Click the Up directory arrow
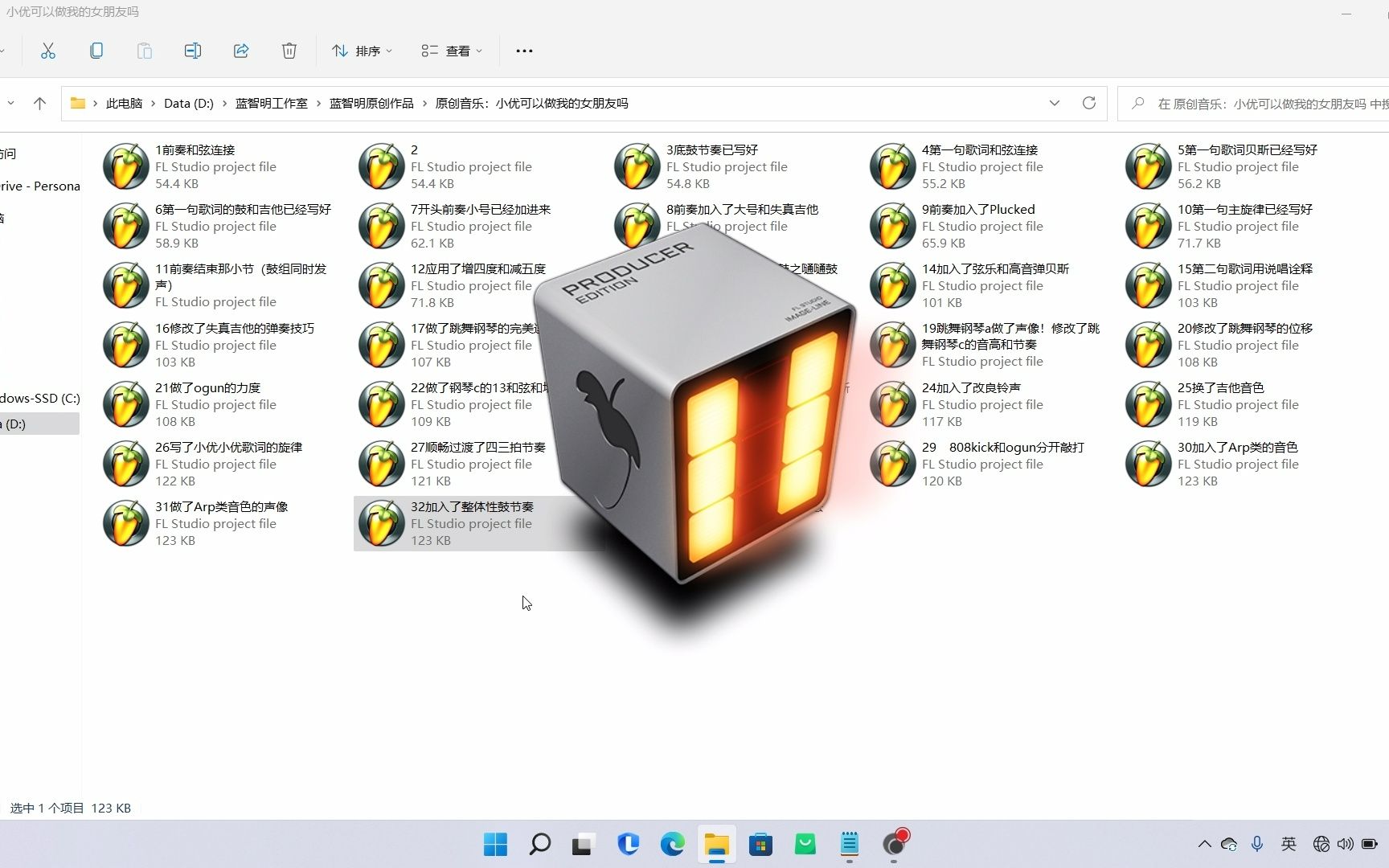 pyautogui.click(x=39, y=103)
